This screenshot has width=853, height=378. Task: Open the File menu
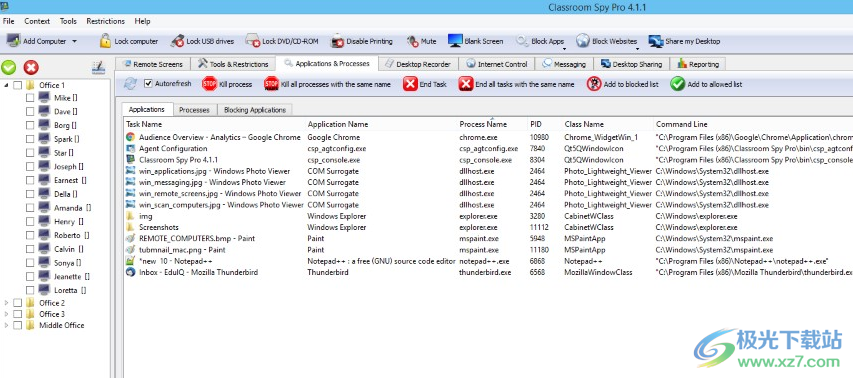(8, 21)
